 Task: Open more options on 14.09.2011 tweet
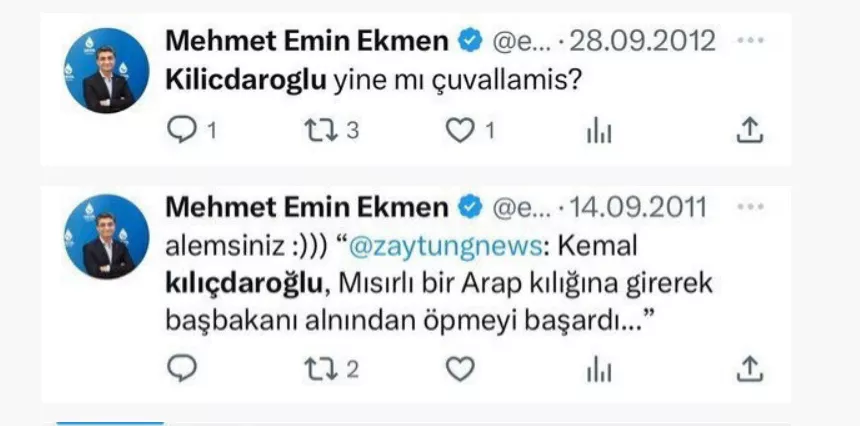coord(750,207)
